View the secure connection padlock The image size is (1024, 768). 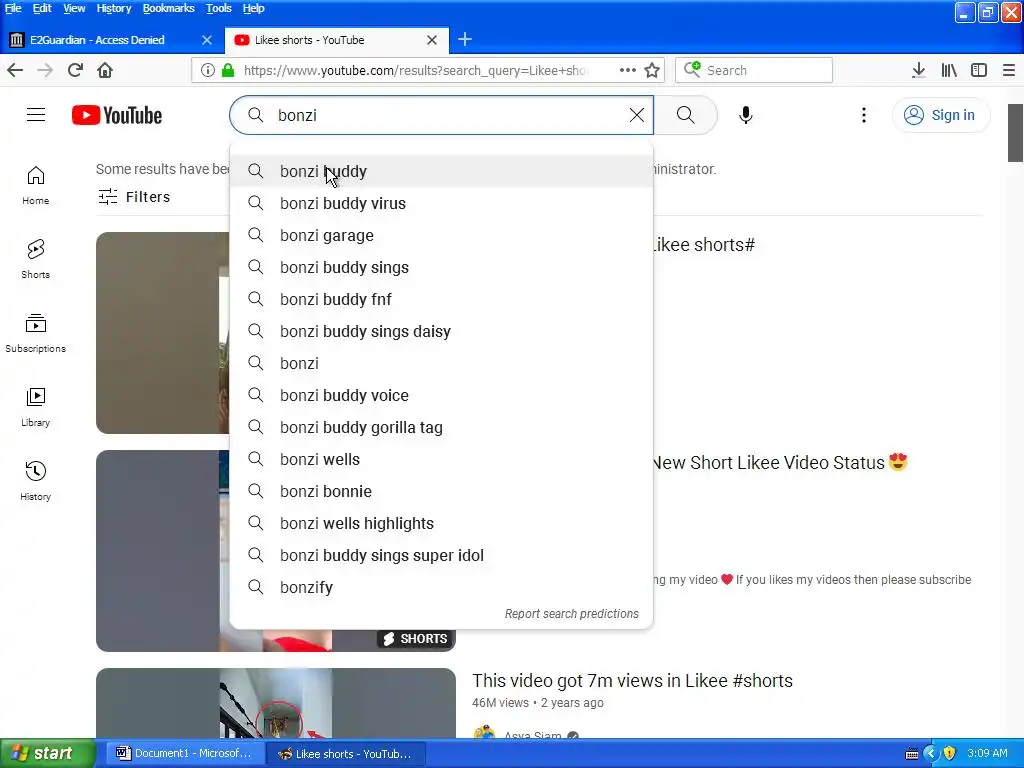coord(227,70)
